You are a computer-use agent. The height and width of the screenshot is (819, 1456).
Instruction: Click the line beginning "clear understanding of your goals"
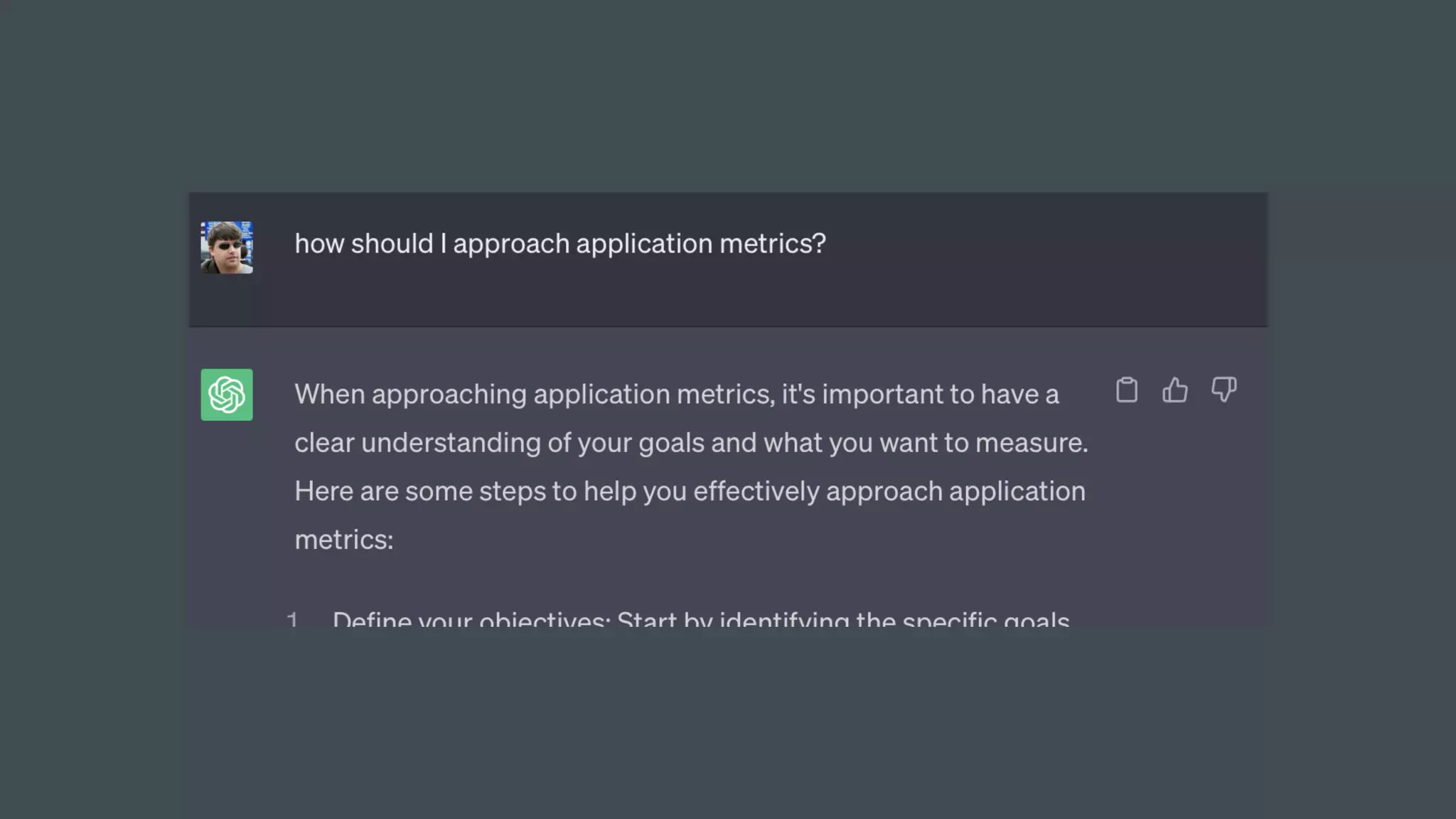[691, 443]
